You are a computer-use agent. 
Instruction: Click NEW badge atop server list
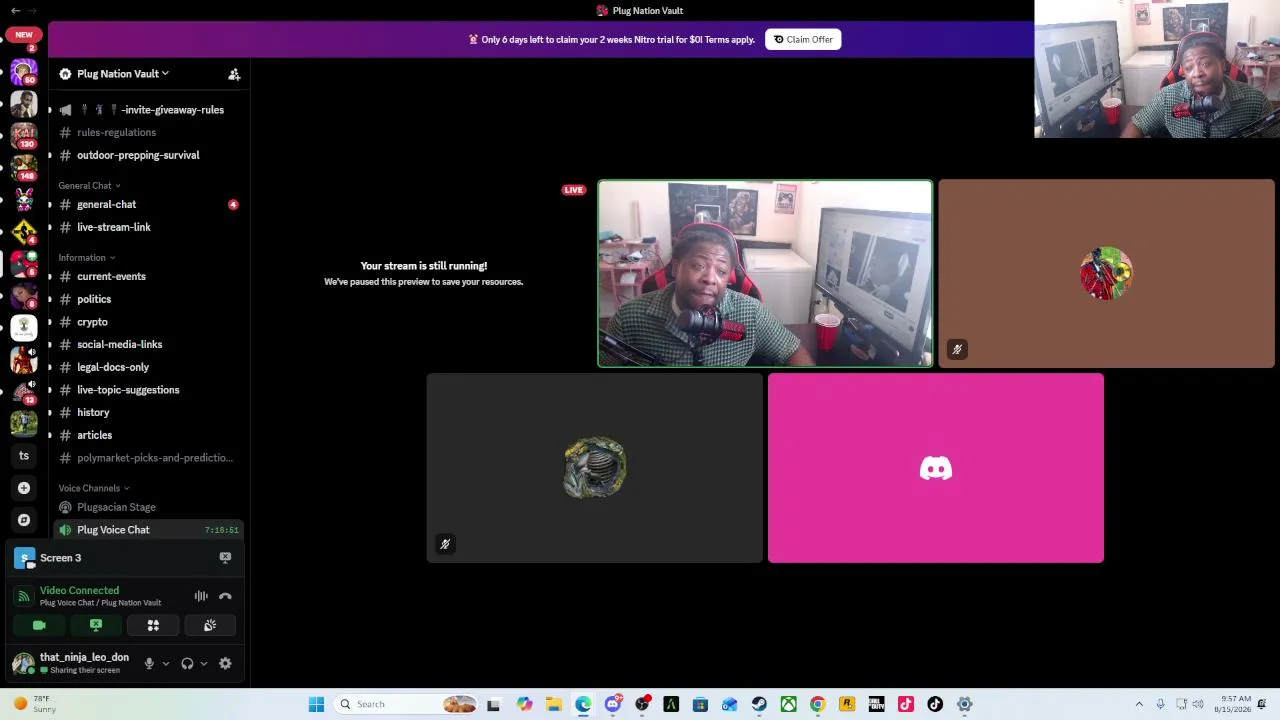pos(23,34)
